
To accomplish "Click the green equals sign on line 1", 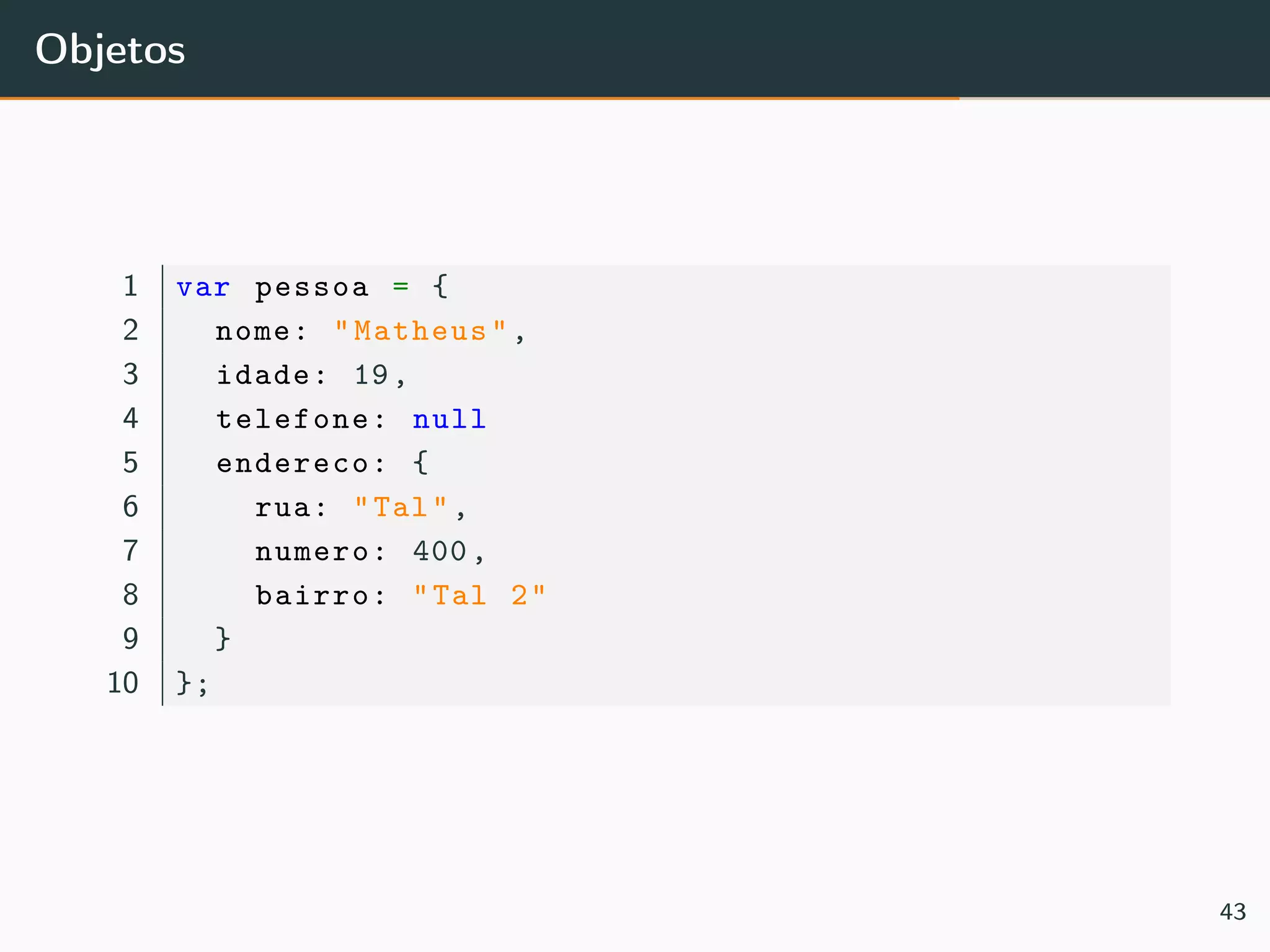I will [x=401, y=287].
